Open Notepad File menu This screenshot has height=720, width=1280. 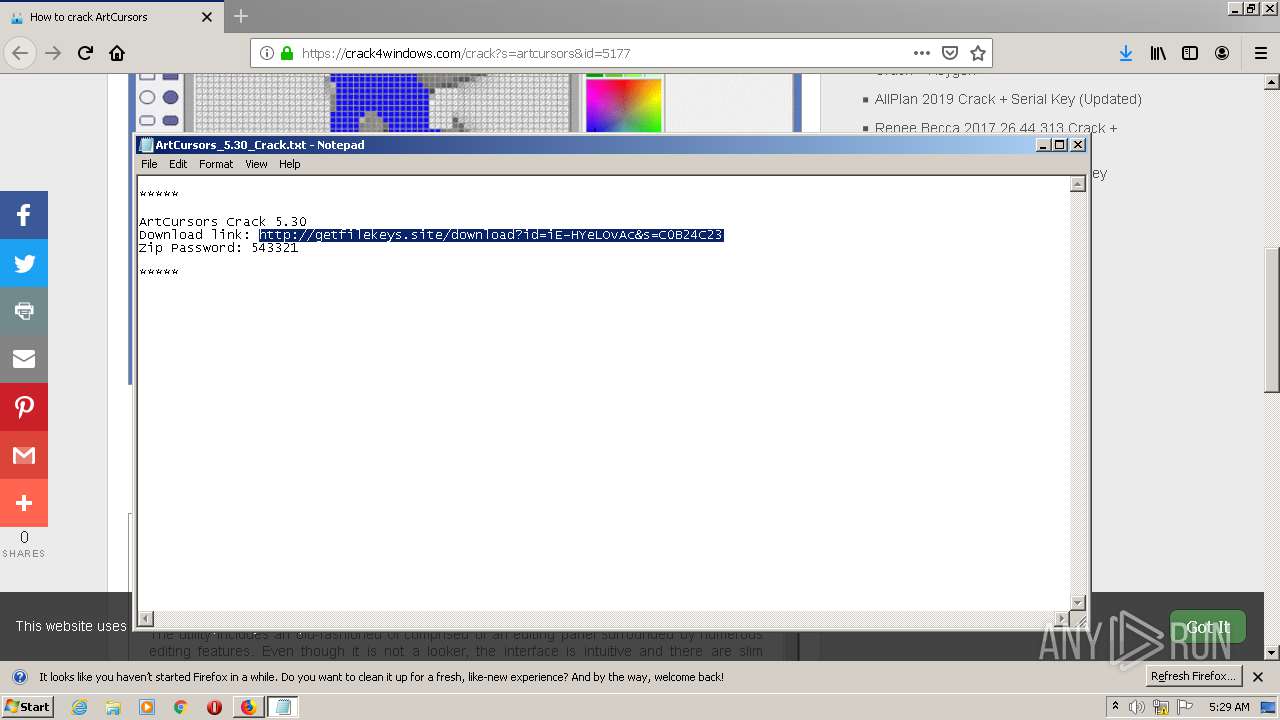(149, 164)
